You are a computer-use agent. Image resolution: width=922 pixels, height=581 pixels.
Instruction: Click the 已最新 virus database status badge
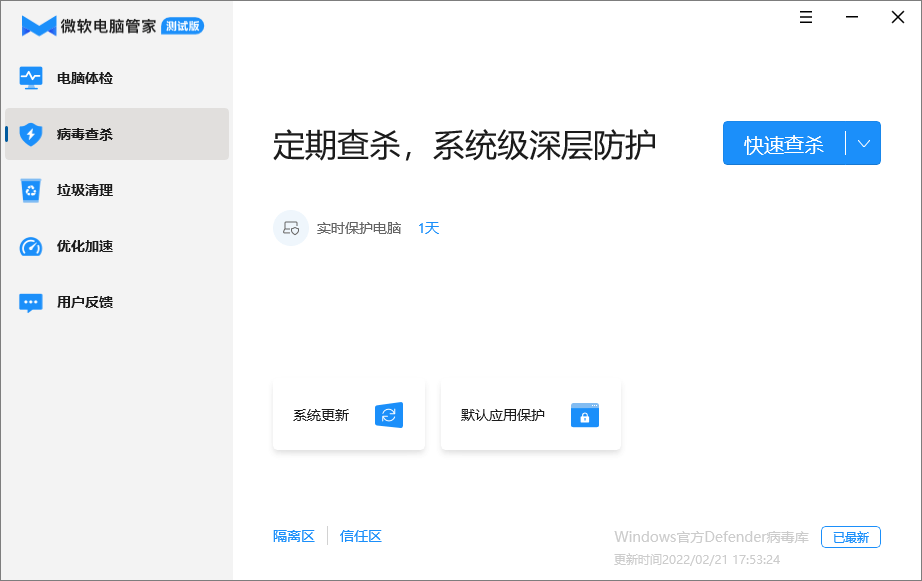(851, 537)
